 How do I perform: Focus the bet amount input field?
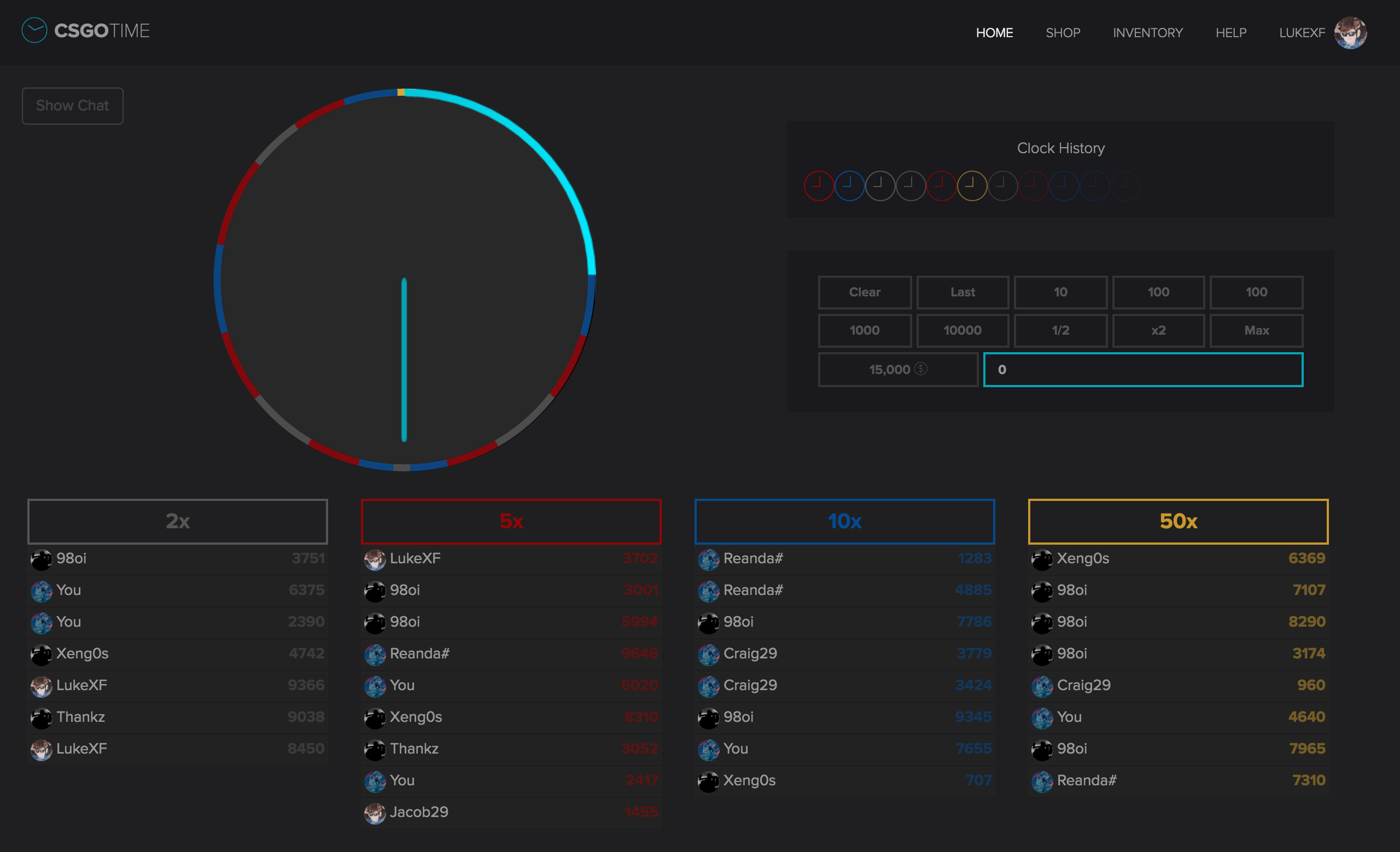point(1143,370)
